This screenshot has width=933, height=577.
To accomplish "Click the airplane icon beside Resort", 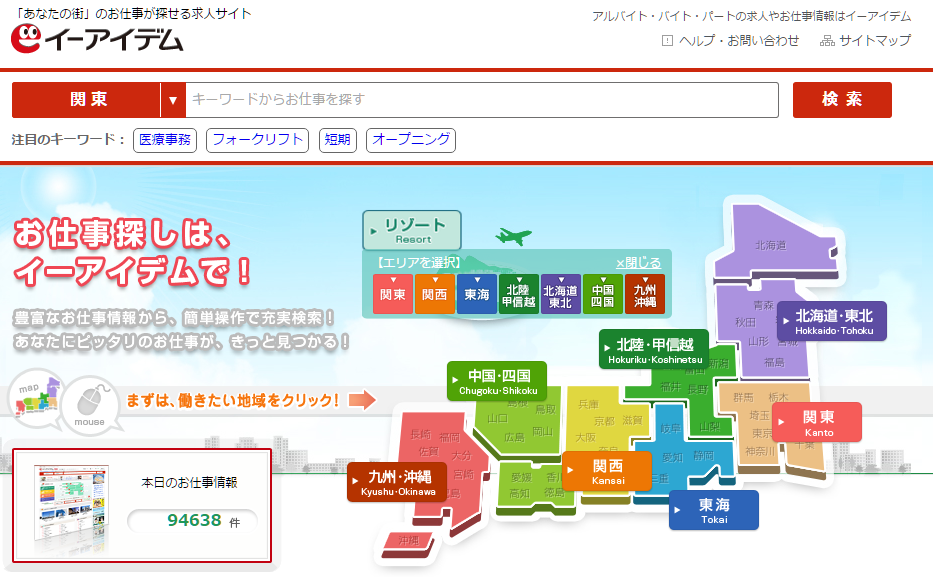I will click(513, 236).
